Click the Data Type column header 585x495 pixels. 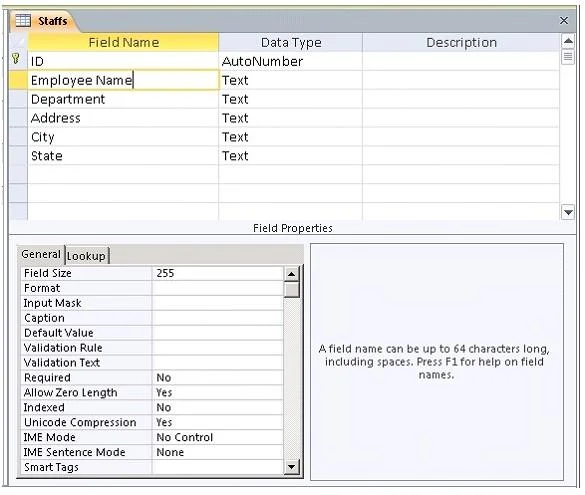tap(291, 43)
